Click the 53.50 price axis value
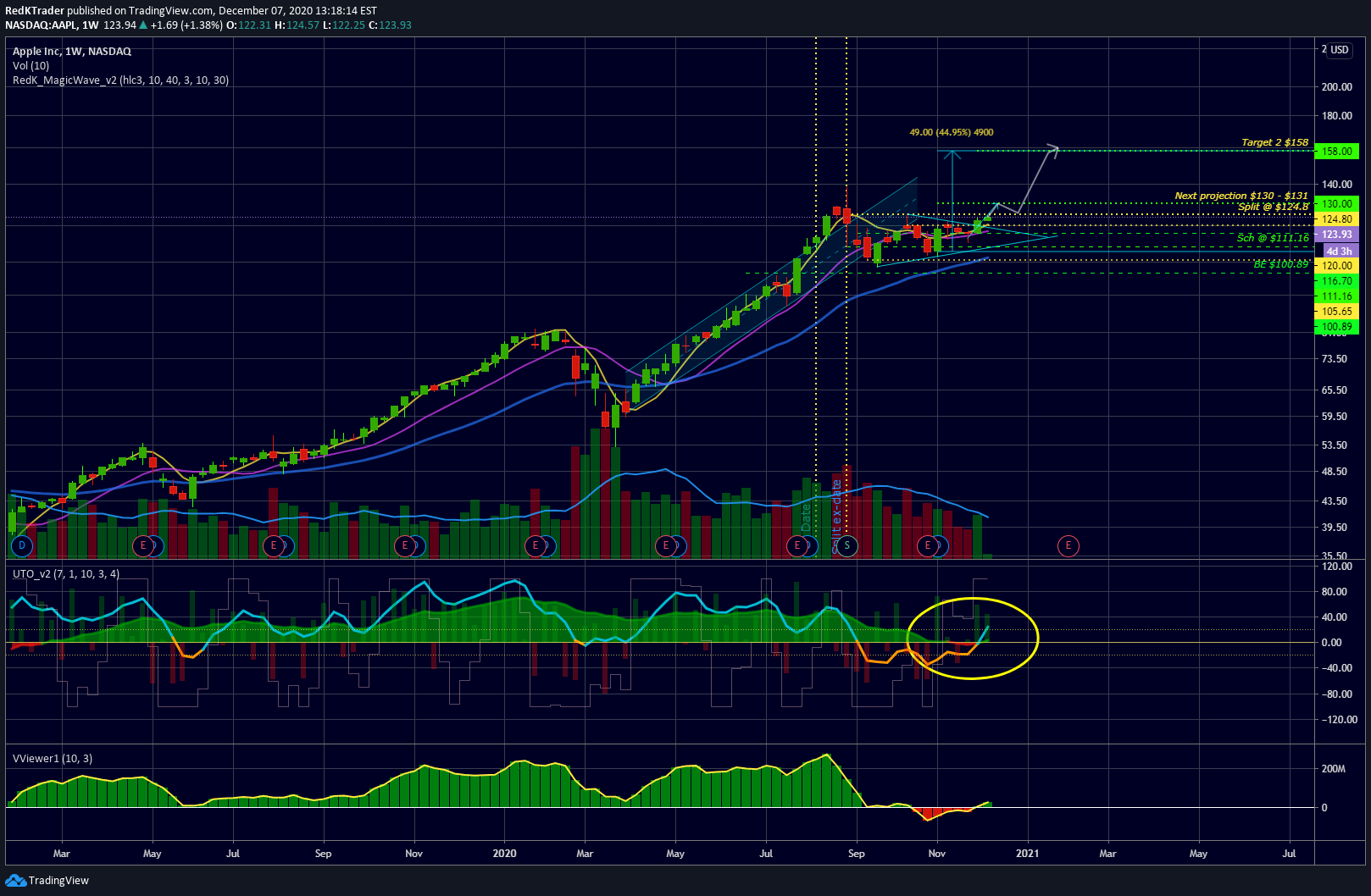1371x896 pixels. pos(1335,445)
